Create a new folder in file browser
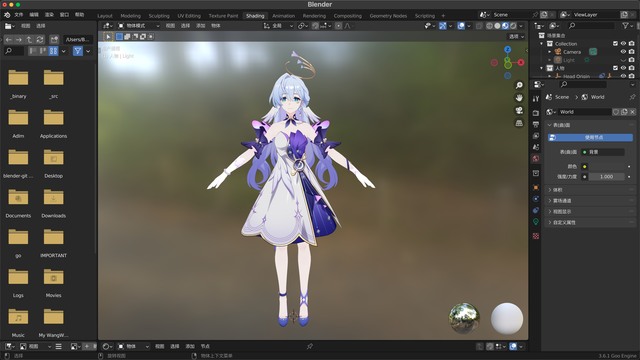 coord(54,40)
